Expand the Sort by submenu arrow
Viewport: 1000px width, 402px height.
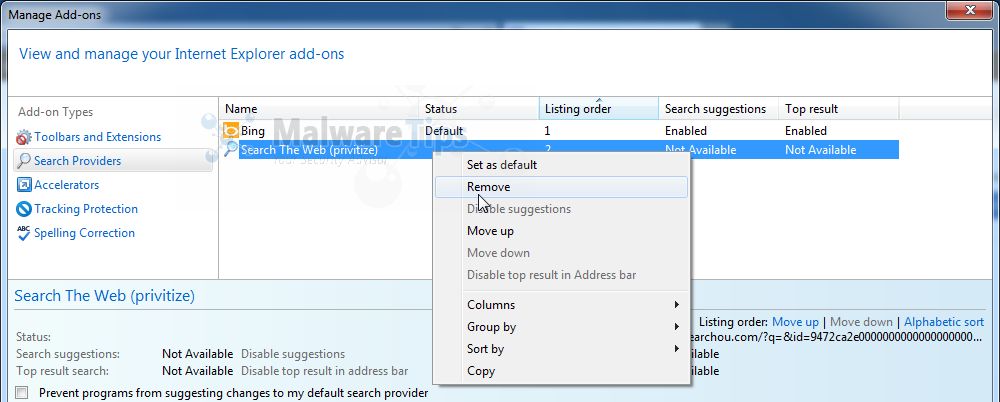[677, 348]
